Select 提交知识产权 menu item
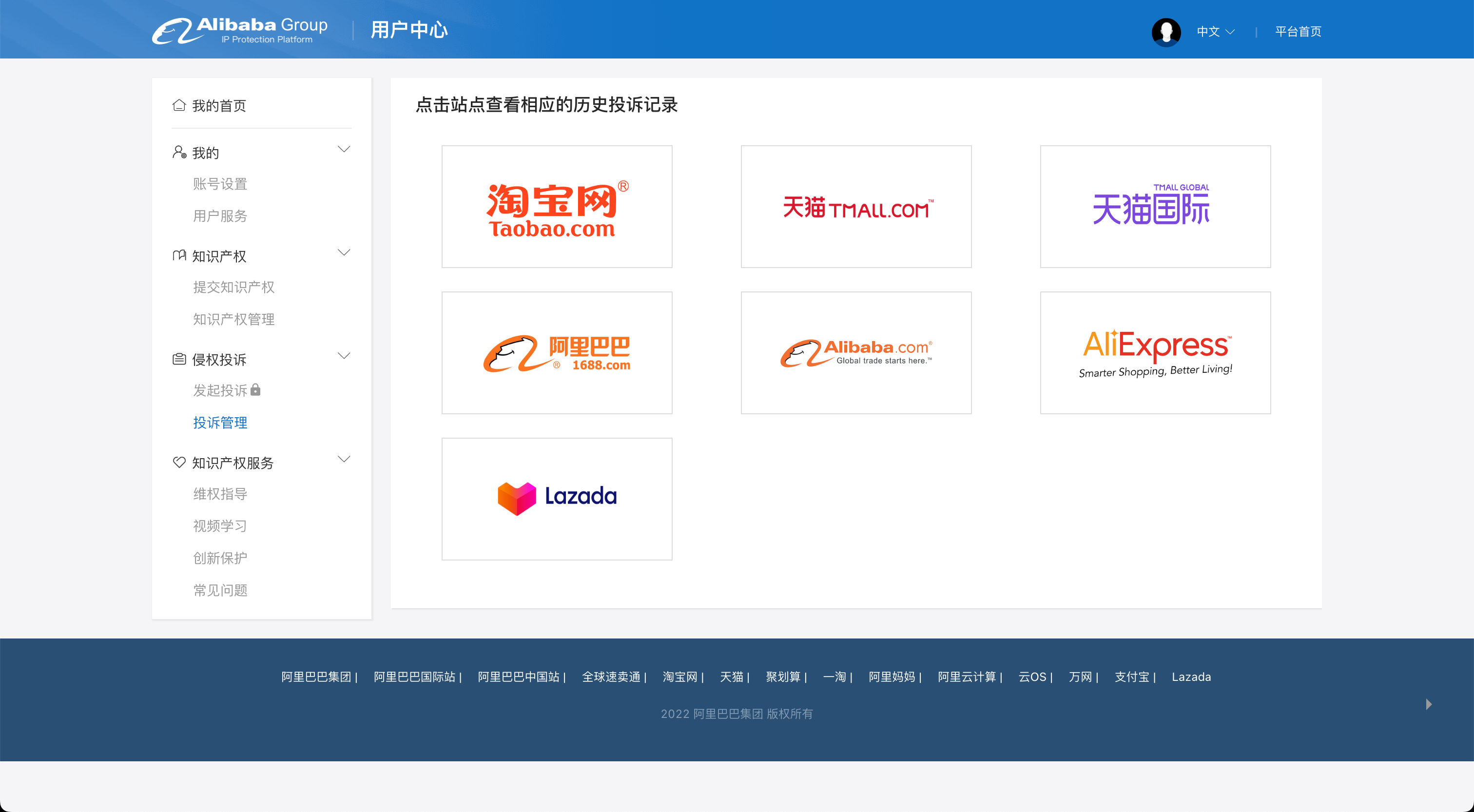The width and height of the screenshot is (1474, 812). coord(234,287)
